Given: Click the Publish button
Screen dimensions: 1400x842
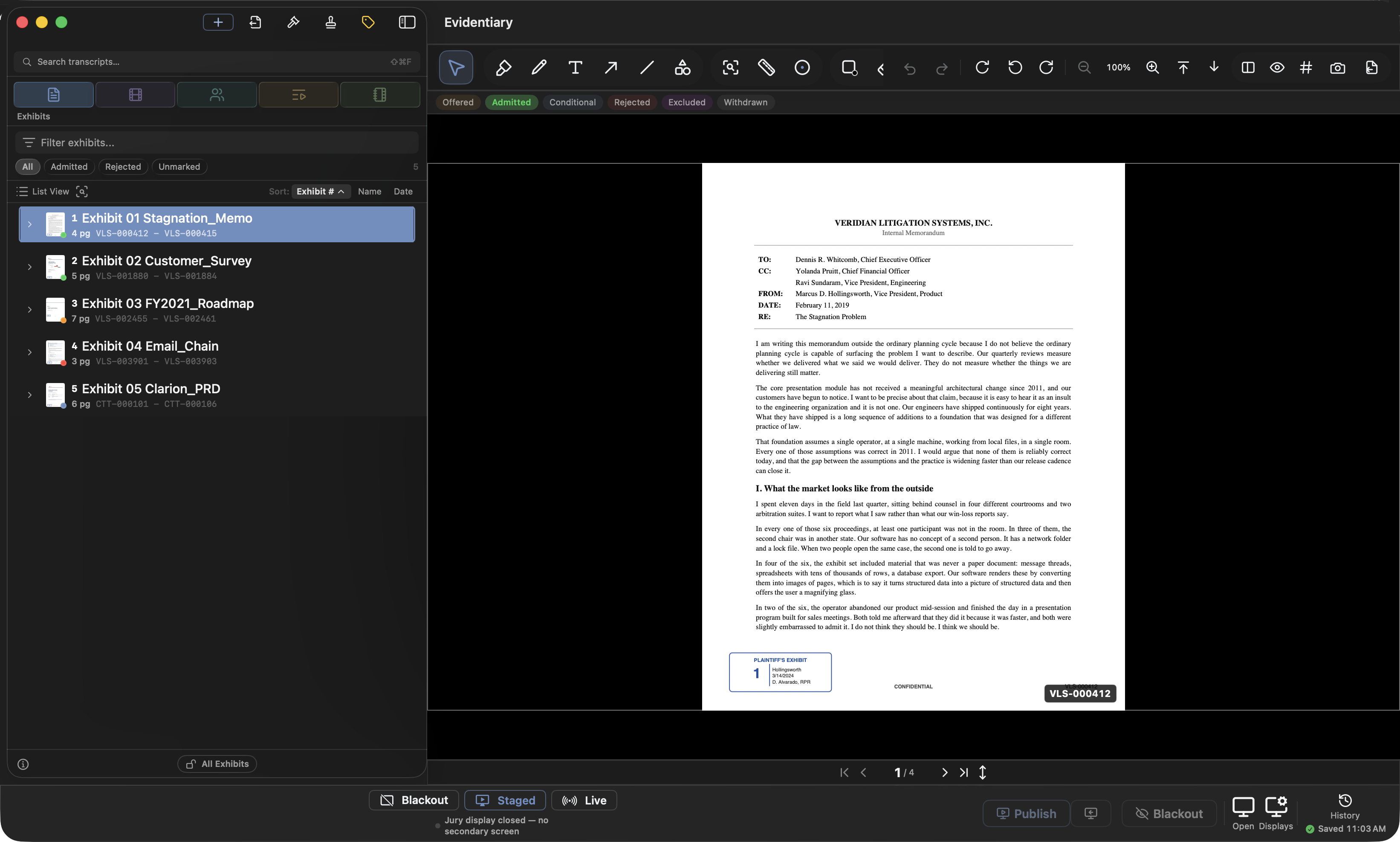Looking at the screenshot, I should [x=1026, y=814].
